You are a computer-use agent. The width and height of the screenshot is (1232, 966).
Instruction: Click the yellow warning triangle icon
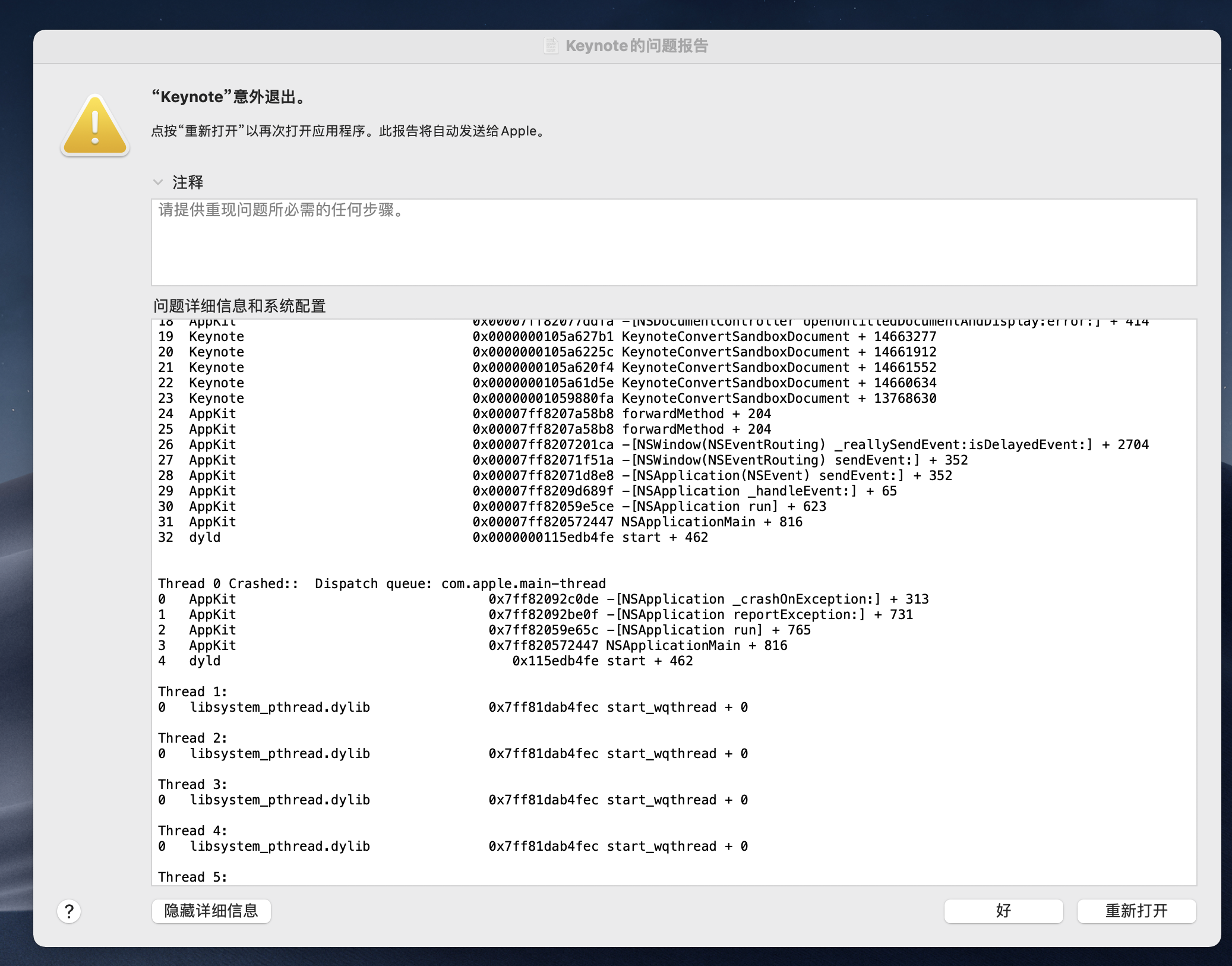95,126
